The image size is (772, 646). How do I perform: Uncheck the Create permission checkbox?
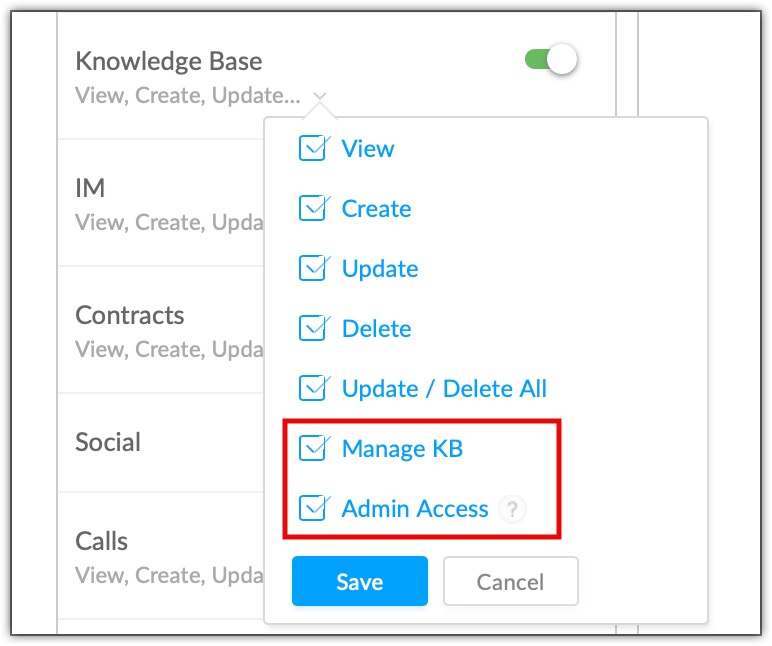[313, 208]
